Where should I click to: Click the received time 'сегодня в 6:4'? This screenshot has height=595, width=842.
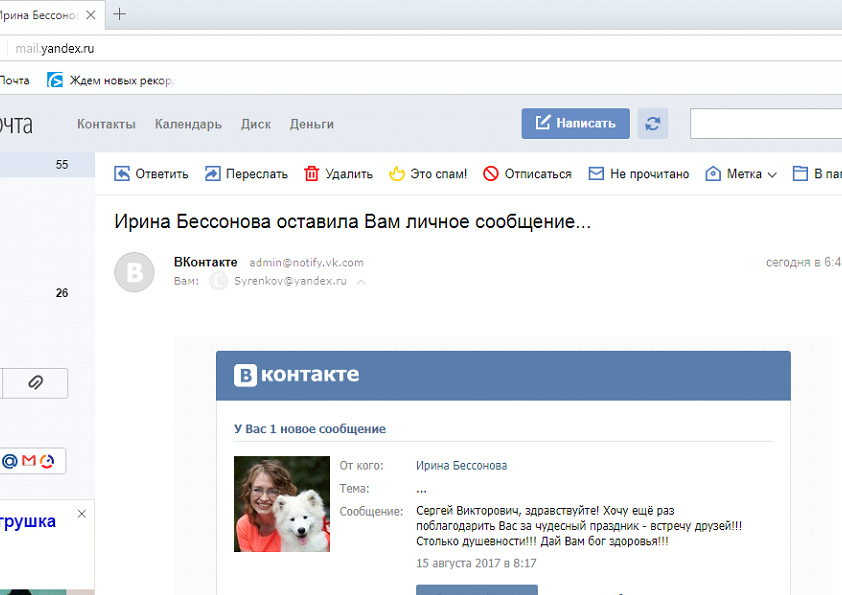(803, 262)
